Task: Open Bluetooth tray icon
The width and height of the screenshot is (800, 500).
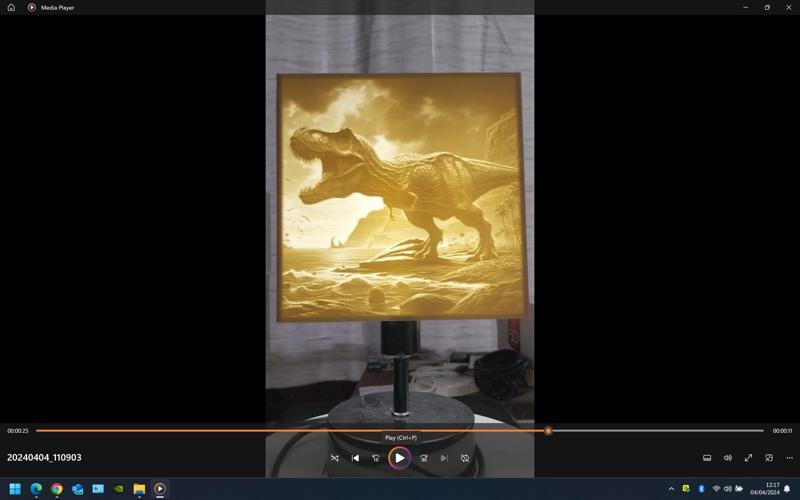Action: coord(701,489)
